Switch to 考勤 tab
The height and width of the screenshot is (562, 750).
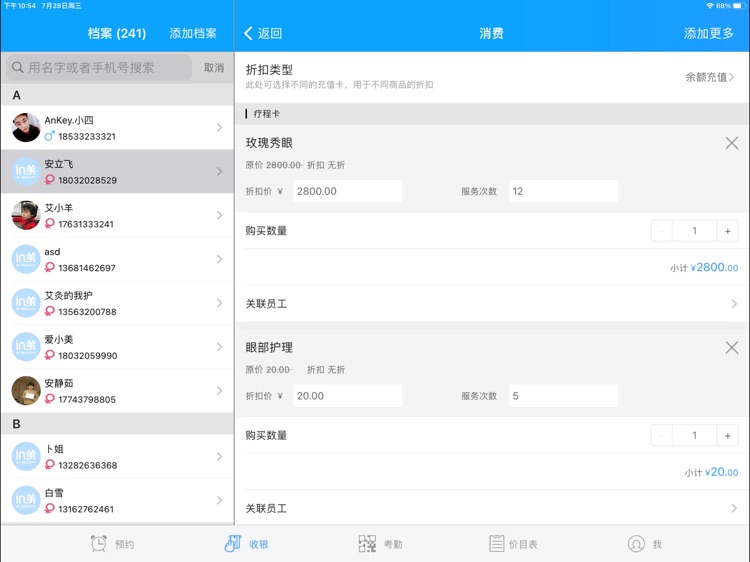coord(381,544)
